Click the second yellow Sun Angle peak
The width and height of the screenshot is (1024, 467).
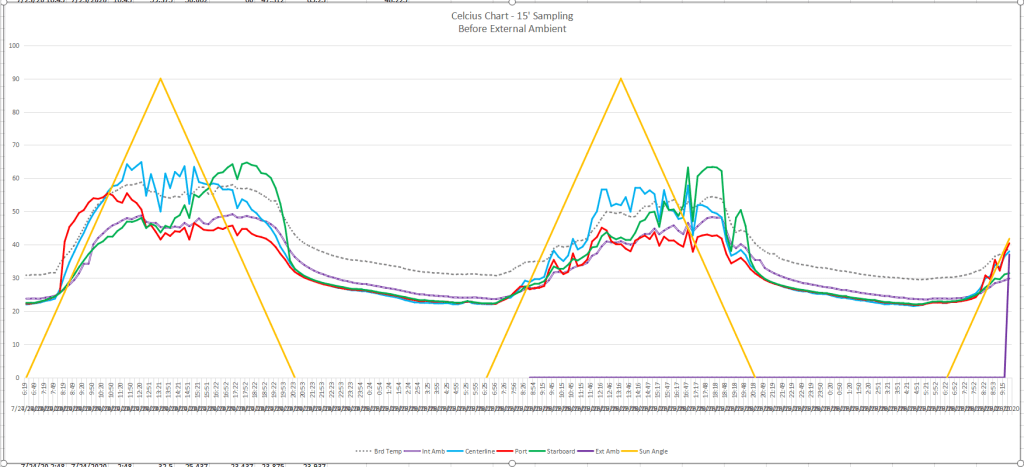point(621,79)
